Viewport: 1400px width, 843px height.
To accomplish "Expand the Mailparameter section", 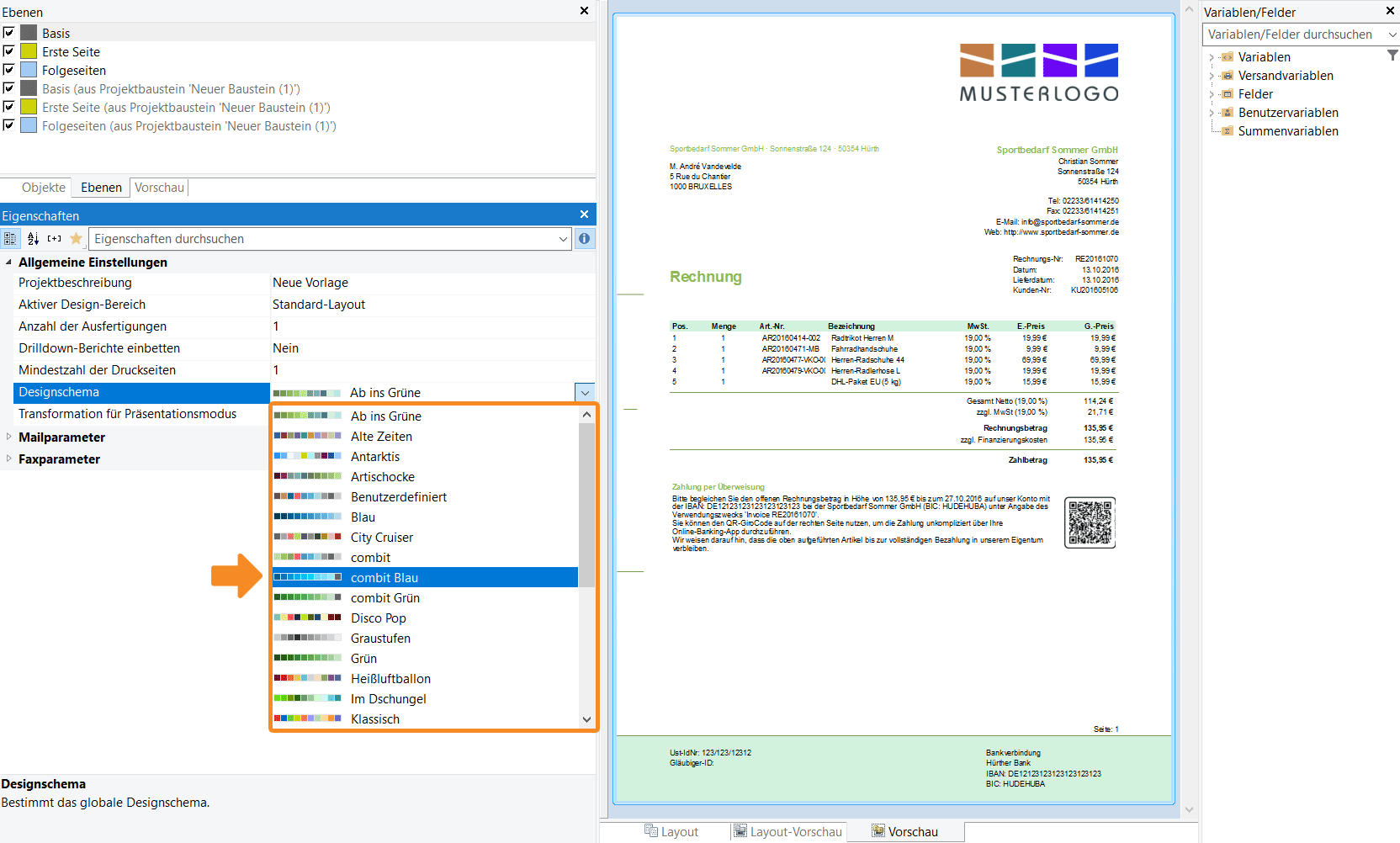I will point(8,437).
